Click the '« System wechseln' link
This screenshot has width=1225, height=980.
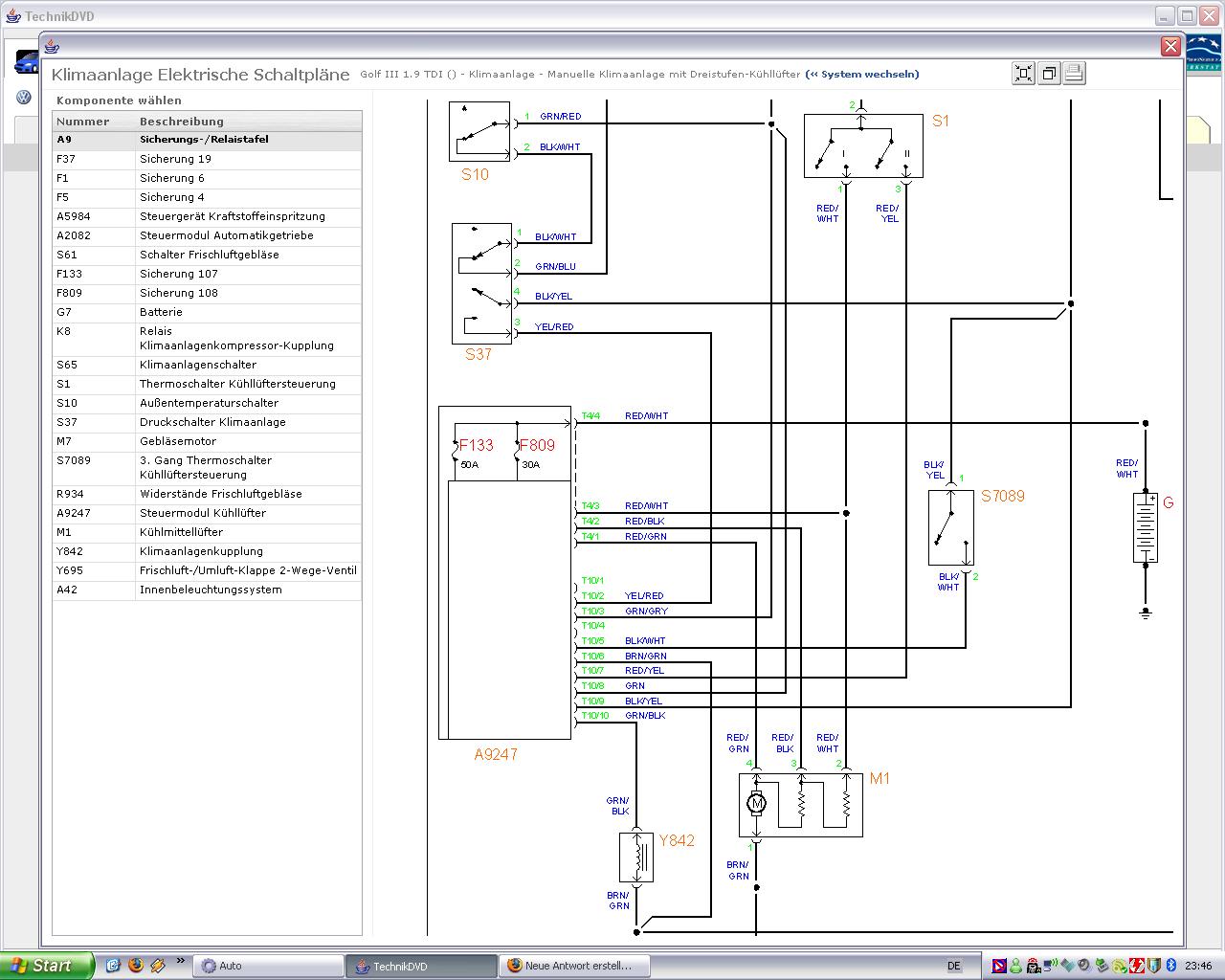tap(862, 74)
